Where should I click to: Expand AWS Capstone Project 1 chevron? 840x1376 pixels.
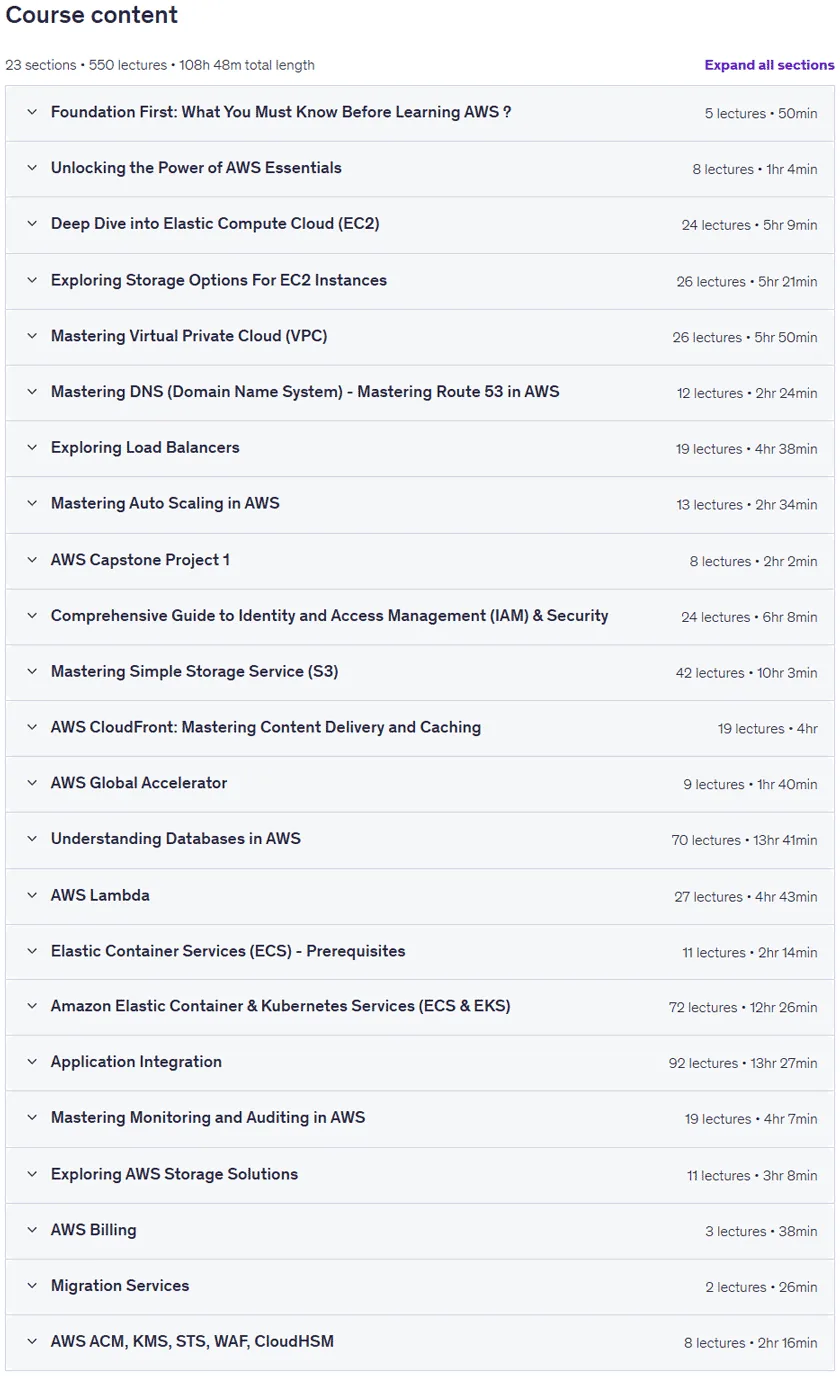(32, 561)
